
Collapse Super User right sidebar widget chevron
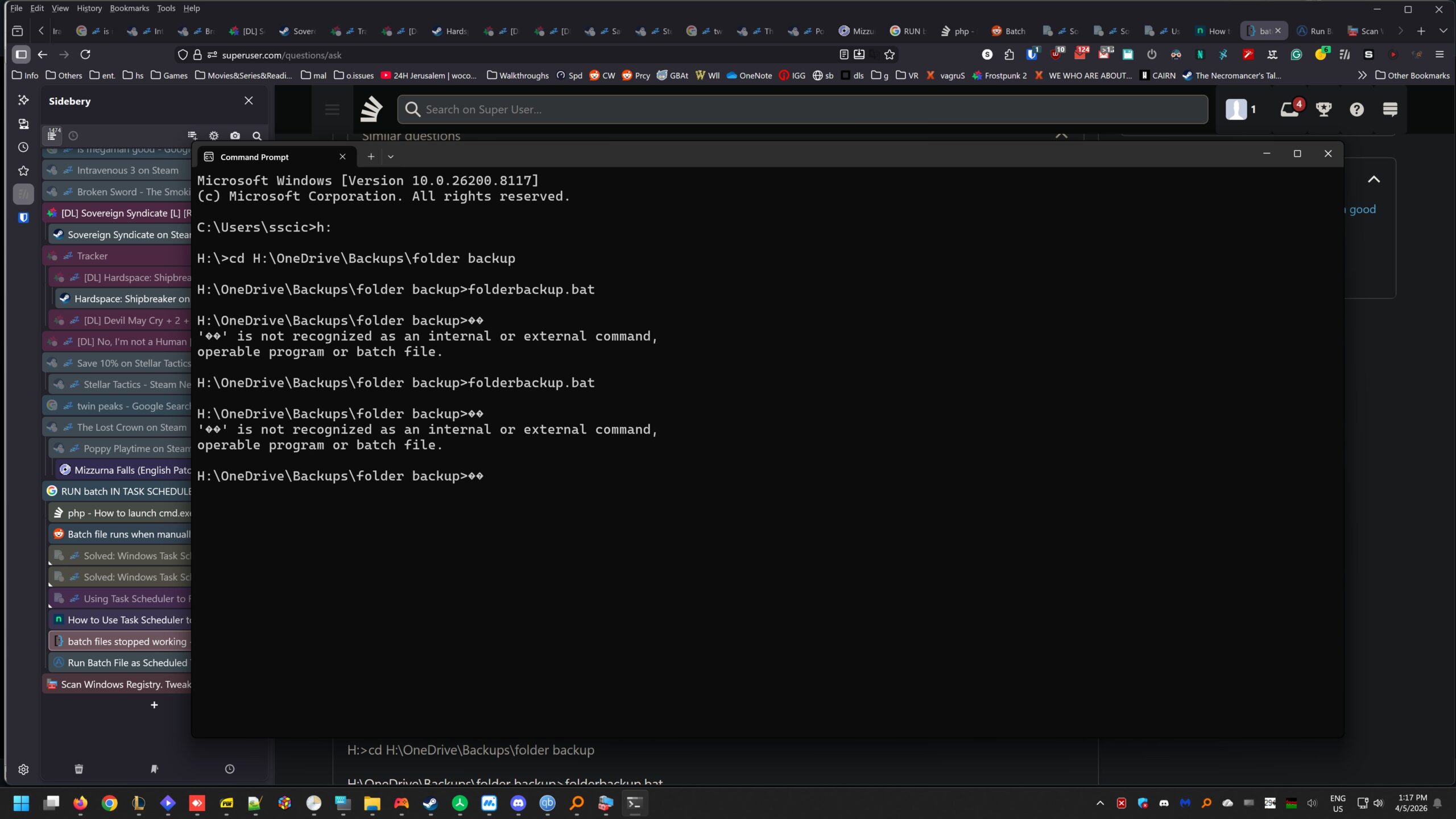click(x=1374, y=180)
